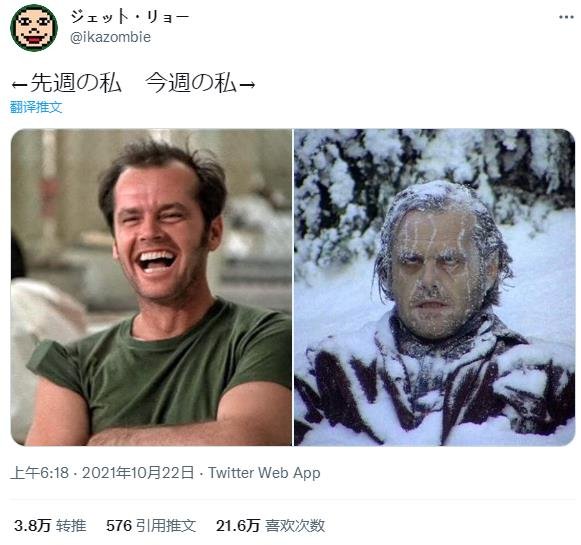Click the Twitter Web App source label
The image size is (581, 545).
click(264, 473)
